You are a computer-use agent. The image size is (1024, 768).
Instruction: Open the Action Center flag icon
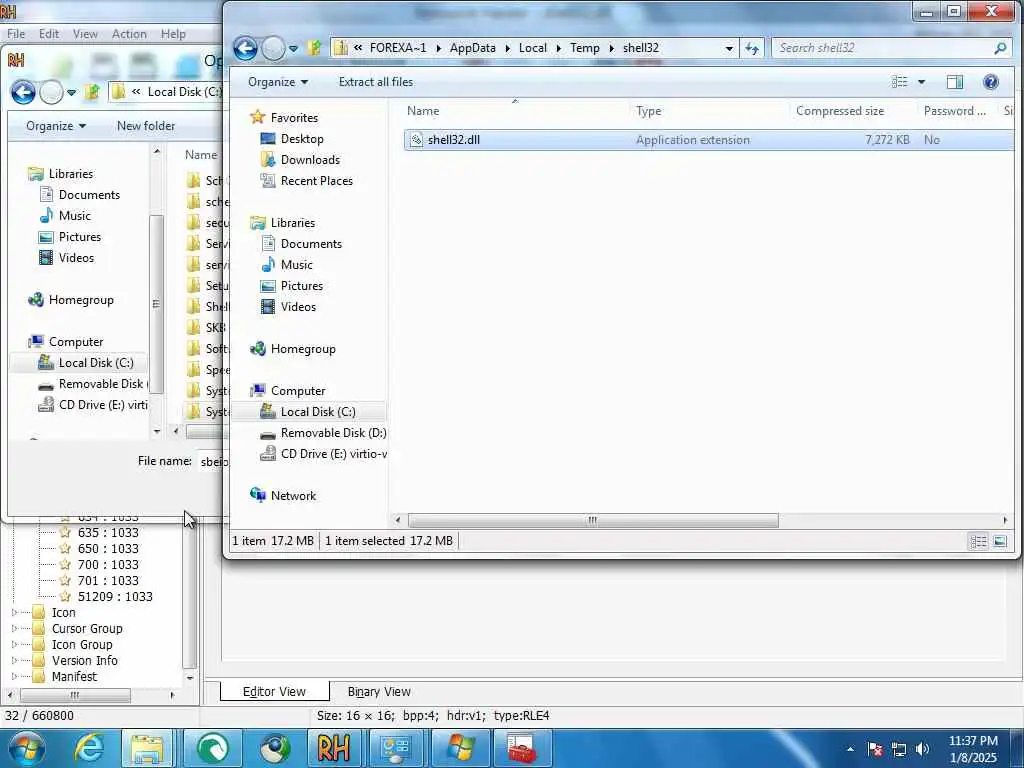[875, 749]
